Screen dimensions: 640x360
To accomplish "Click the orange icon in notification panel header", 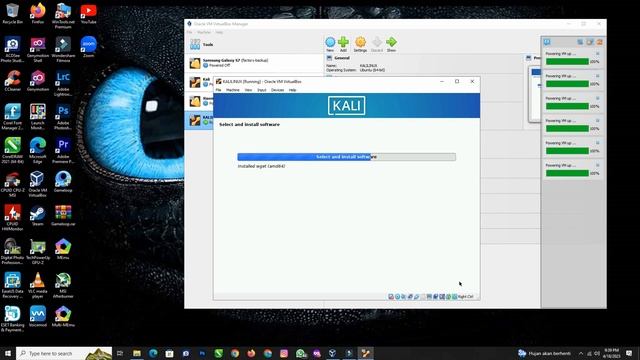I will (x=600, y=42).
